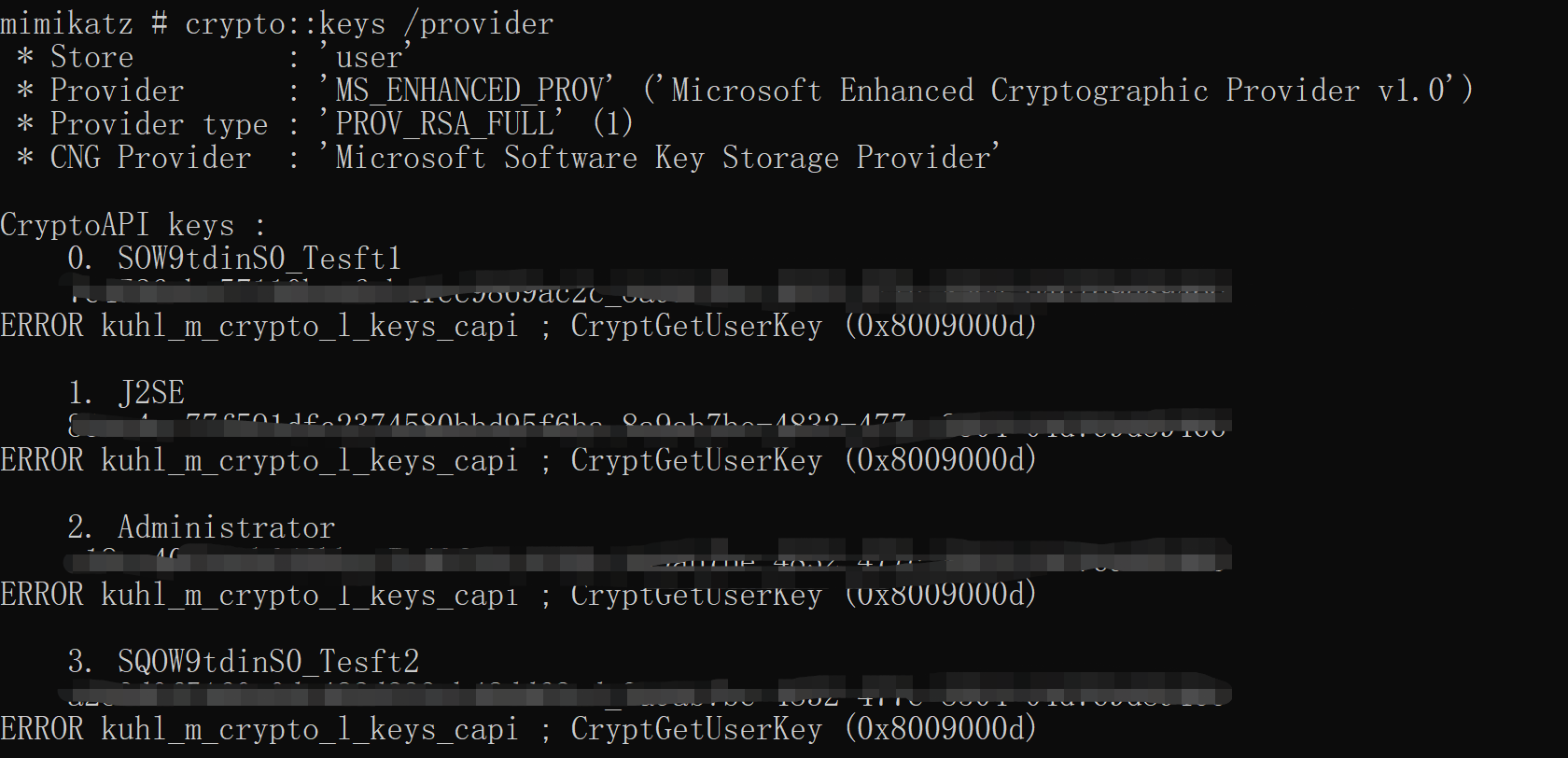Viewport: 1568px width, 758px height.
Task: Click 'Microsoft Software Key Storage Provider' text
Action: pyautogui.click(x=660, y=158)
